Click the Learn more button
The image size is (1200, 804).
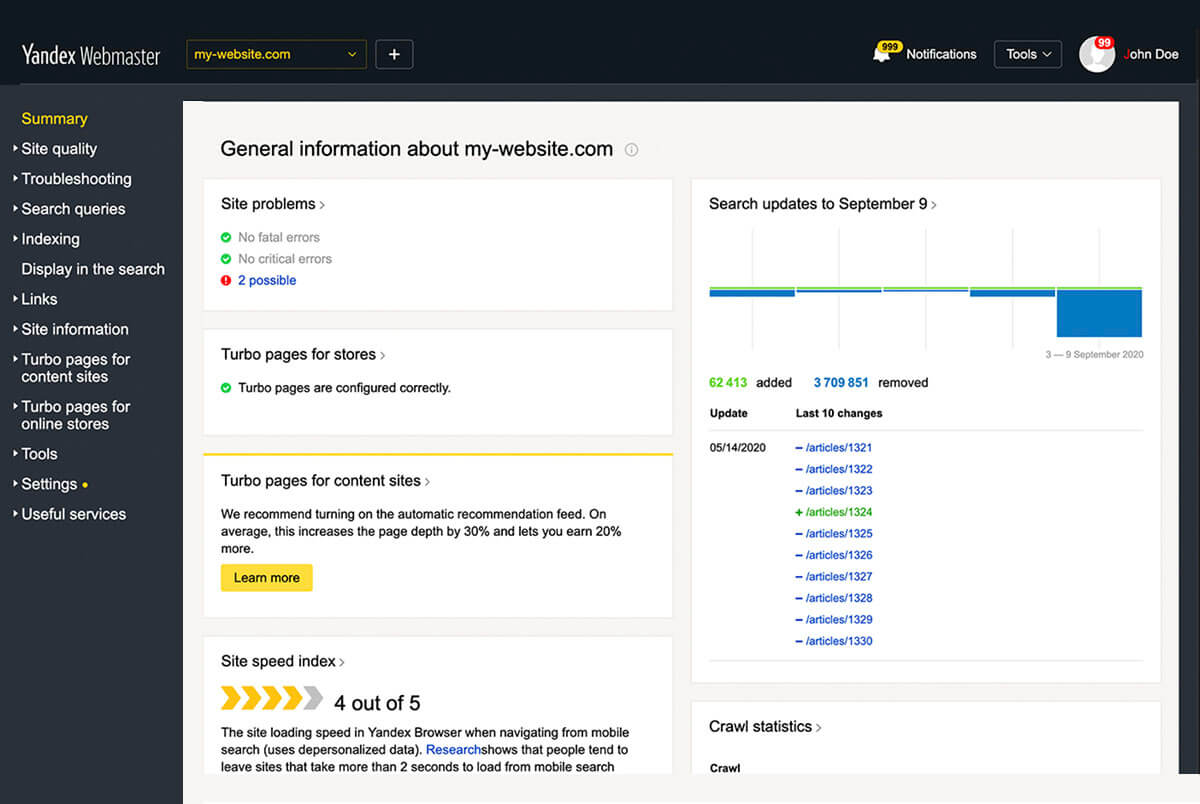266,577
